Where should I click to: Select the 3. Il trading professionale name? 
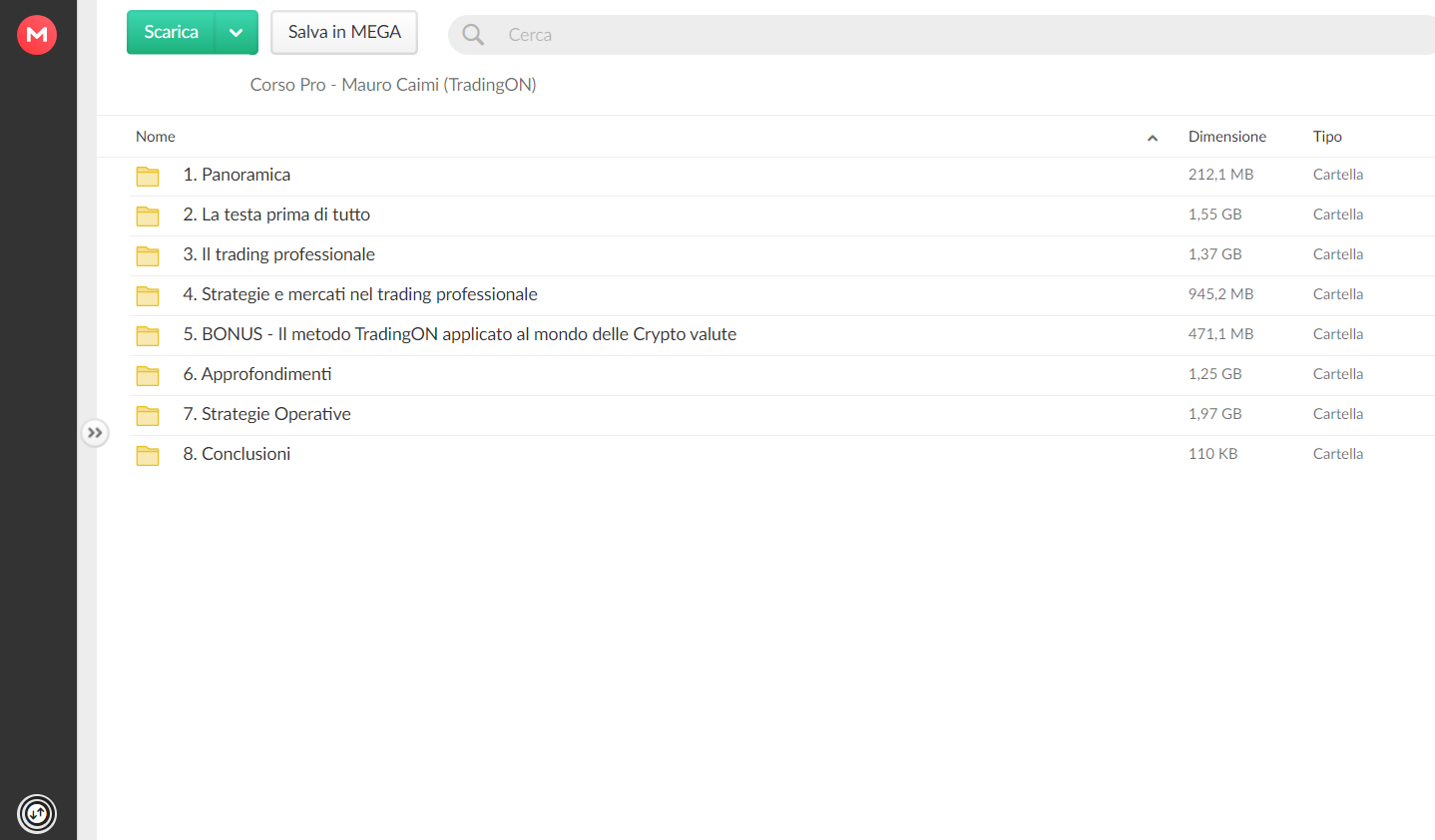pyautogui.click(x=279, y=254)
